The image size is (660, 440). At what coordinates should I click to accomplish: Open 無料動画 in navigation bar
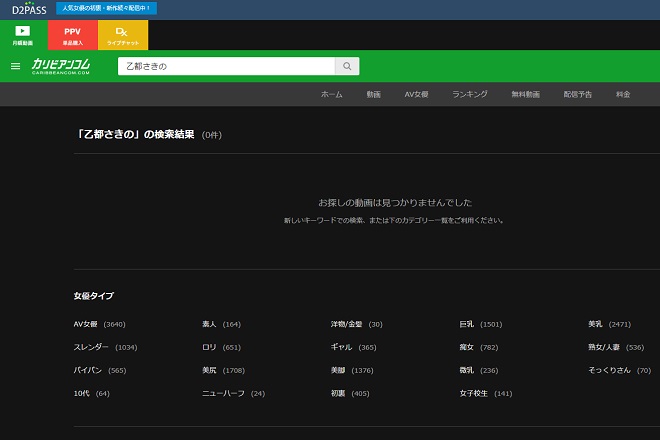pos(526,94)
